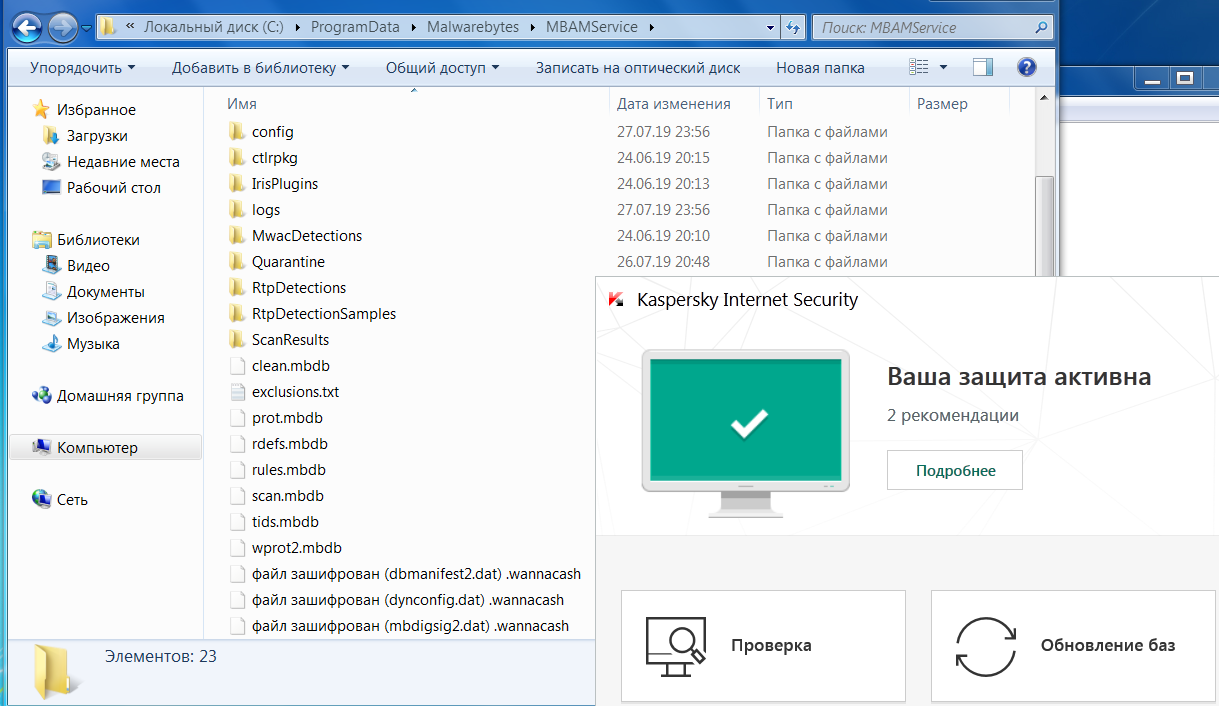Select 'Библиотеки' in navigation pane

click(x=98, y=240)
